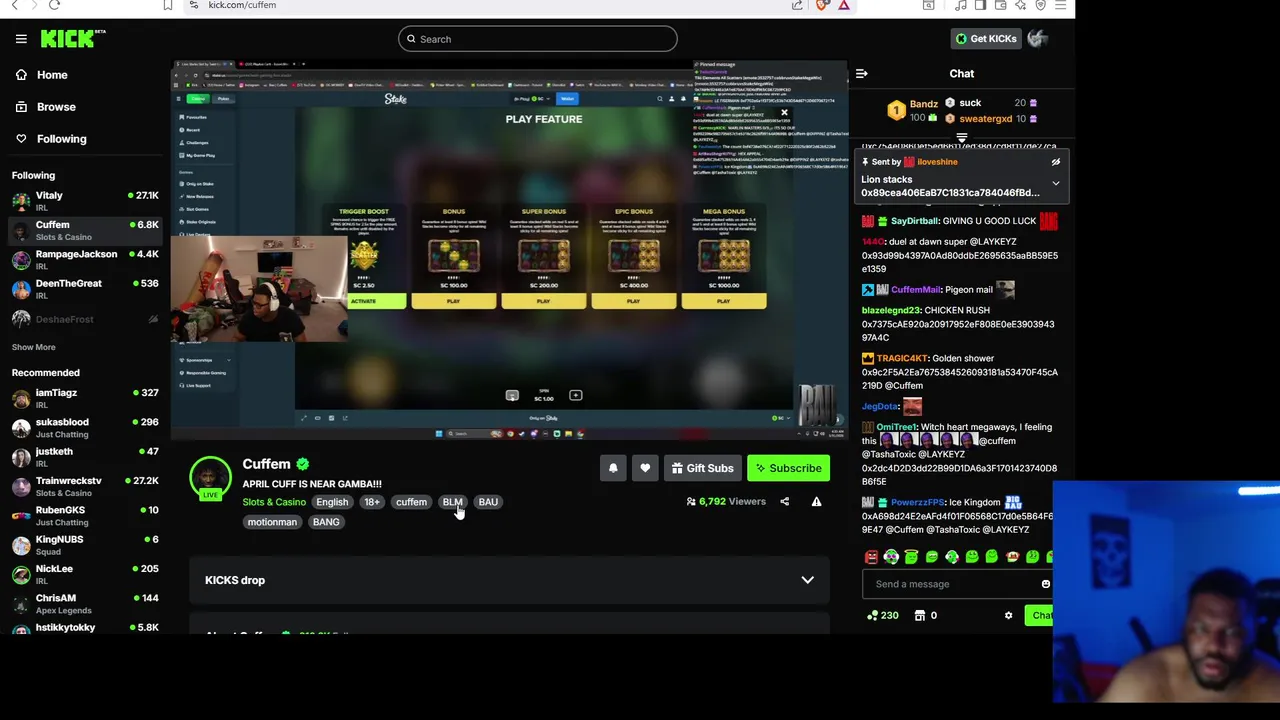Open recommended channel Trainwreckstv

[x=85, y=486]
